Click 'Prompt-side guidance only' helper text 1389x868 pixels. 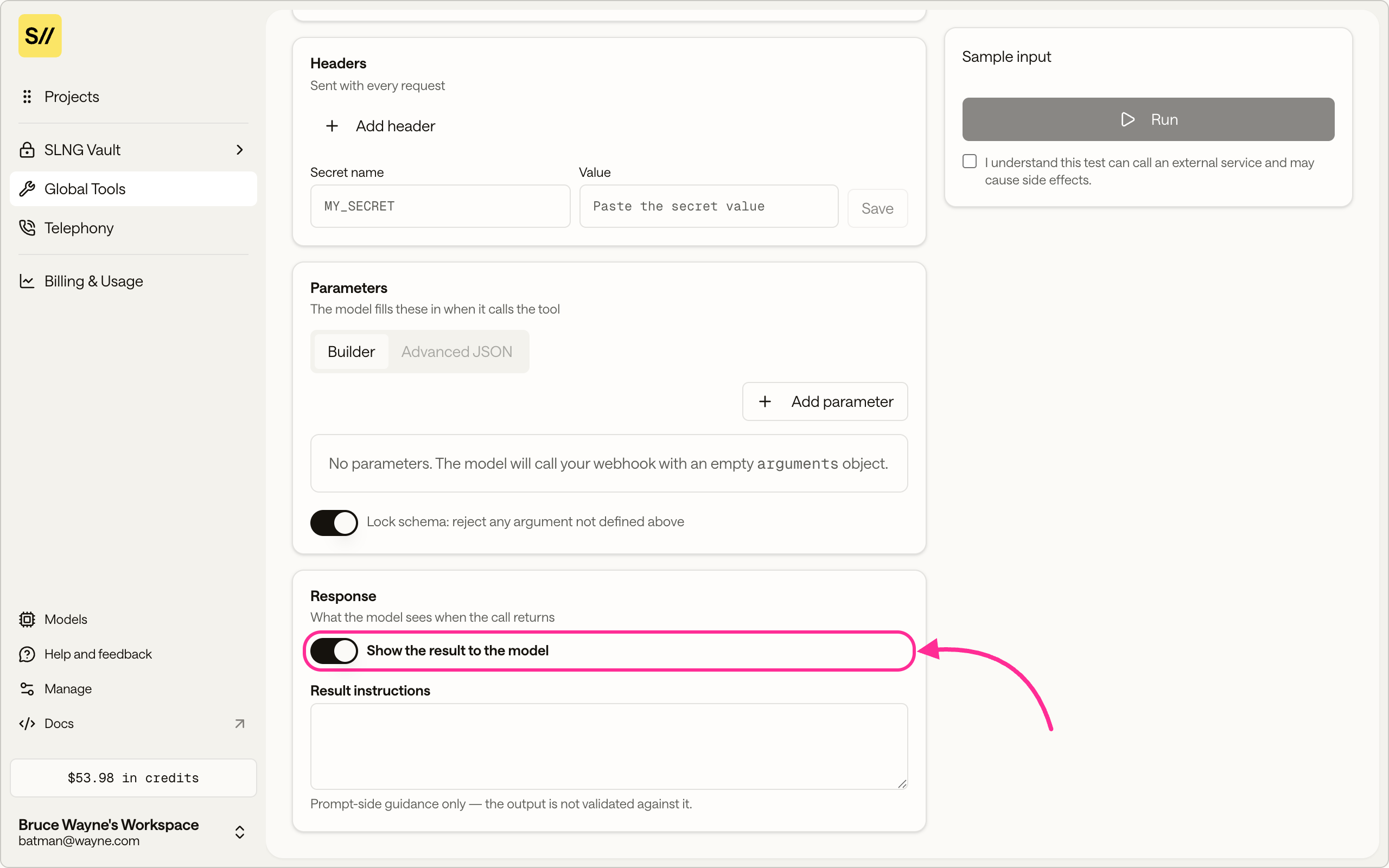[501, 803]
